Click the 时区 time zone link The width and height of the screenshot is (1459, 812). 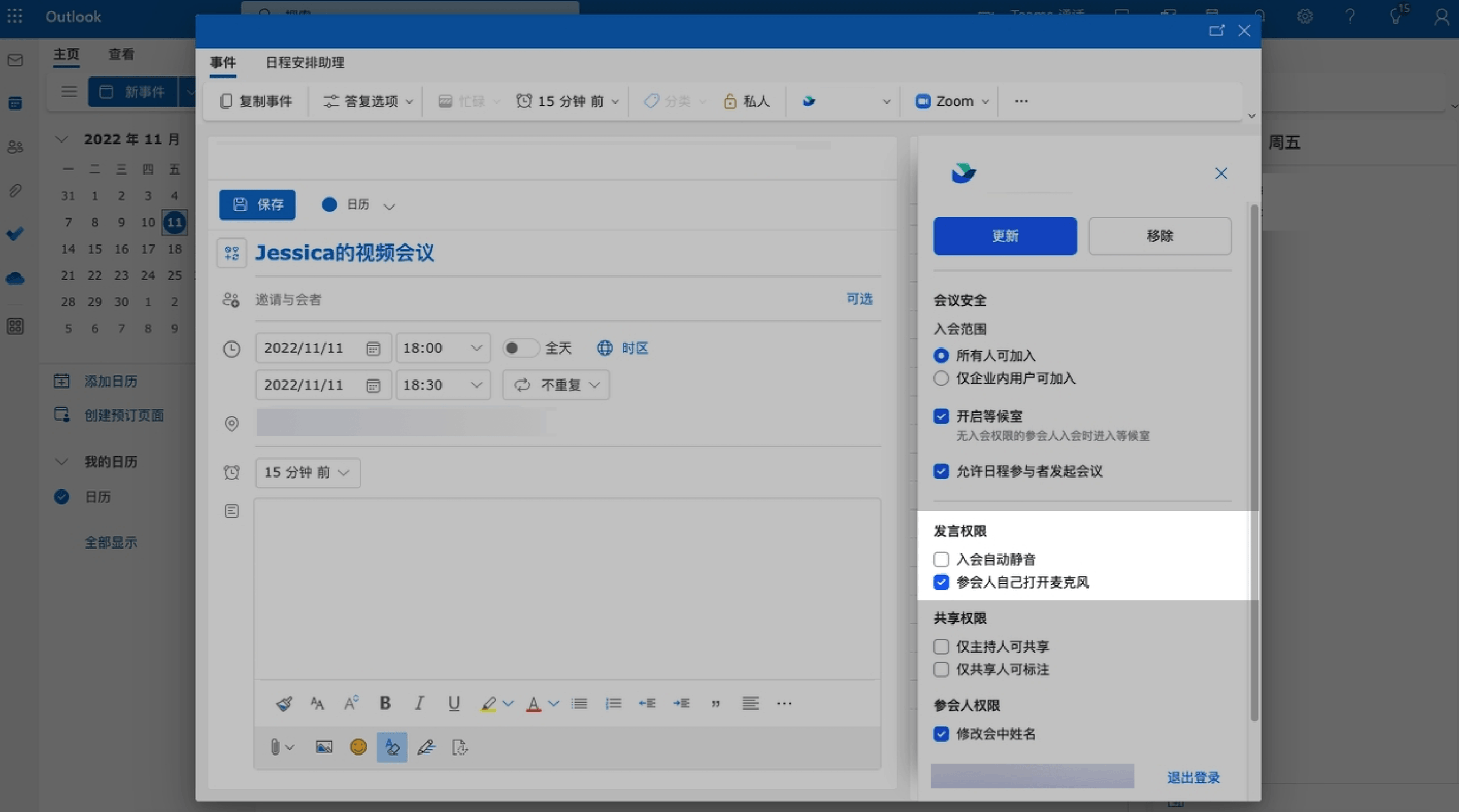click(x=623, y=348)
